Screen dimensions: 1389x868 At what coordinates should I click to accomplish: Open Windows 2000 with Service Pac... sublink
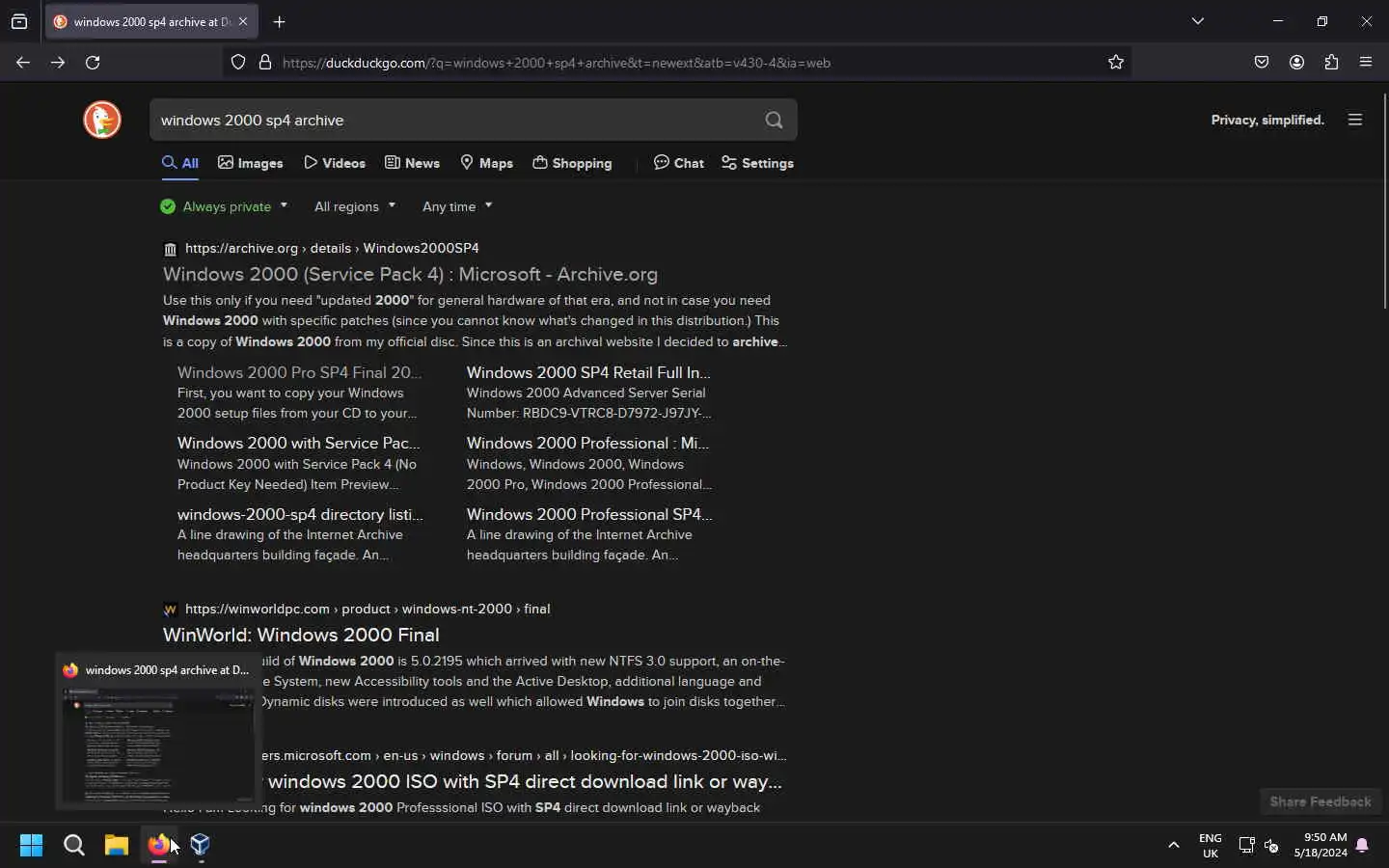tap(299, 444)
